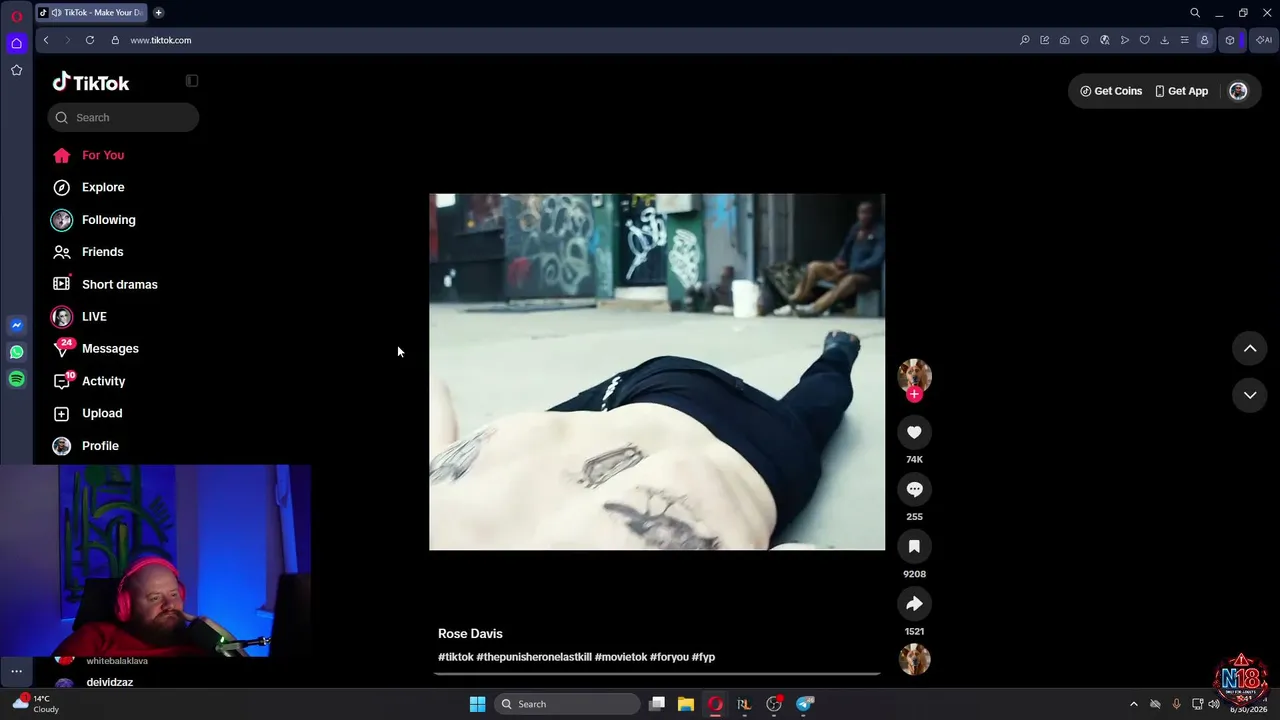Open the video comments

[914, 489]
